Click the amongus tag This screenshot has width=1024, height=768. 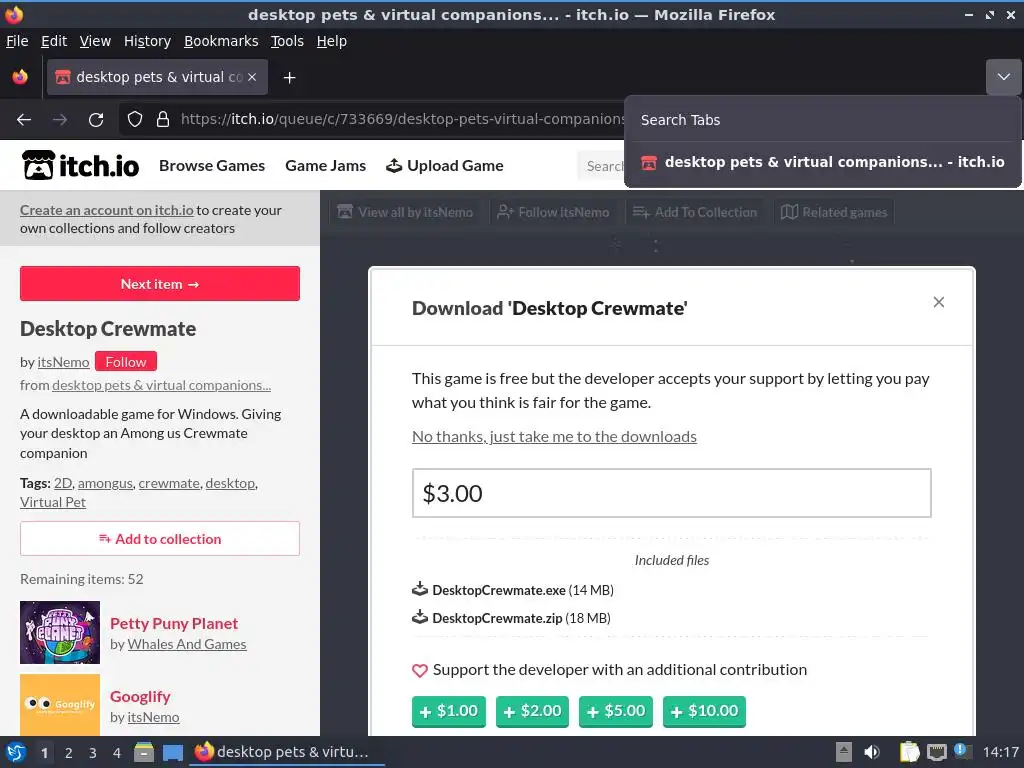pos(105,483)
